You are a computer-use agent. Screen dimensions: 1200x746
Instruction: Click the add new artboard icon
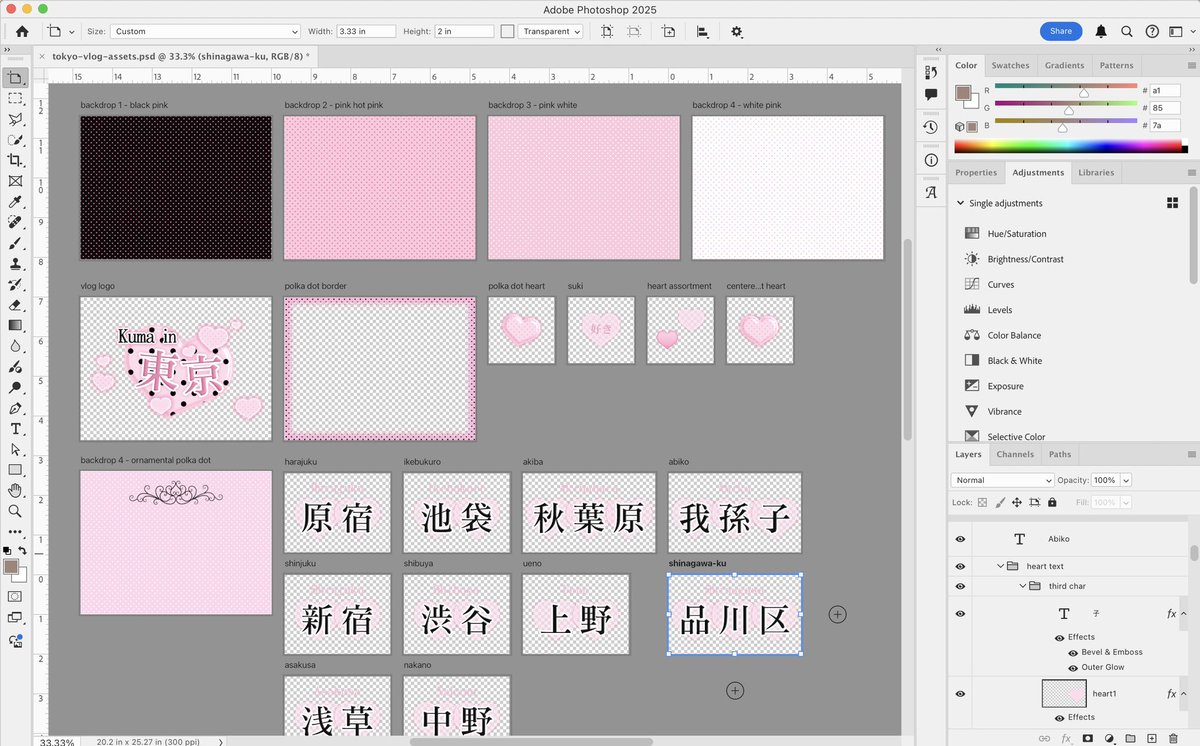668,31
